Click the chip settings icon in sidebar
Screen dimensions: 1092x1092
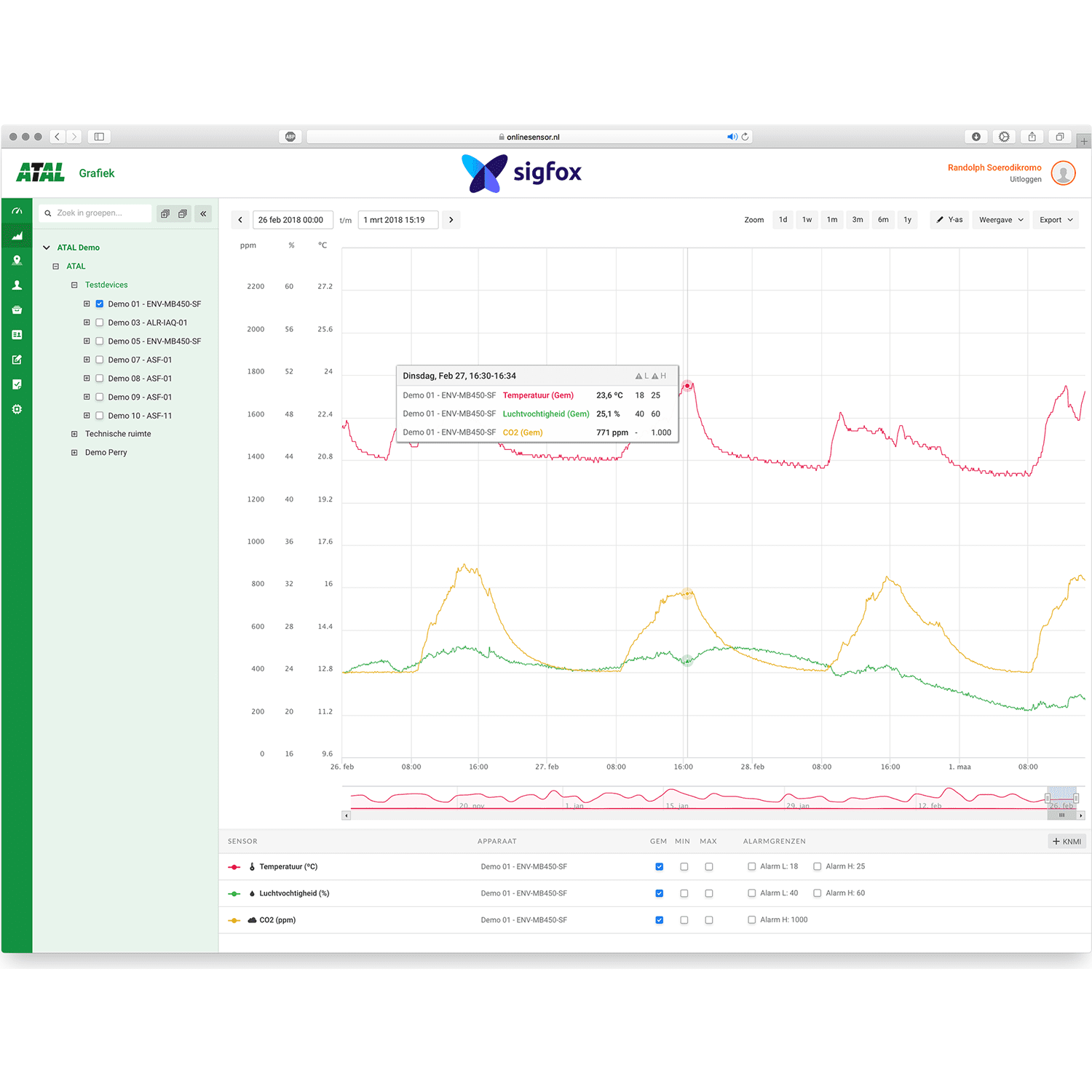(x=17, y=409)
